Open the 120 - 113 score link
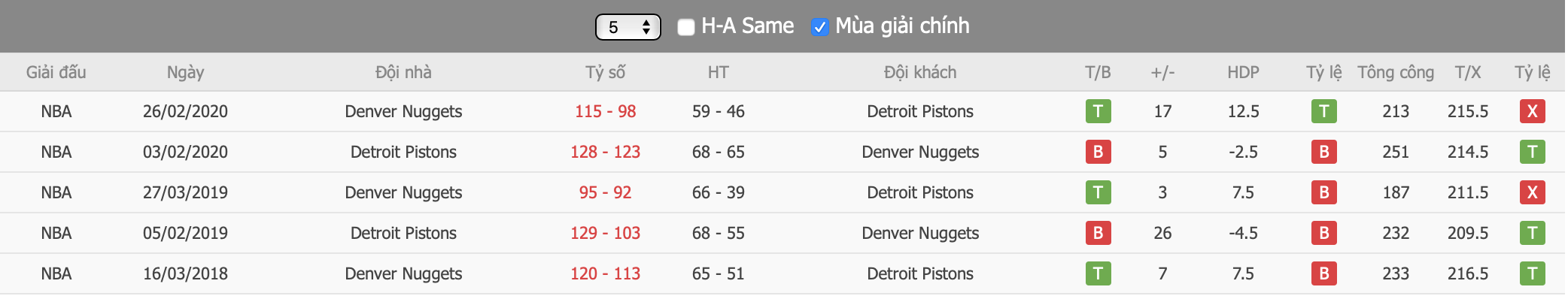 (x=605, y=273)
